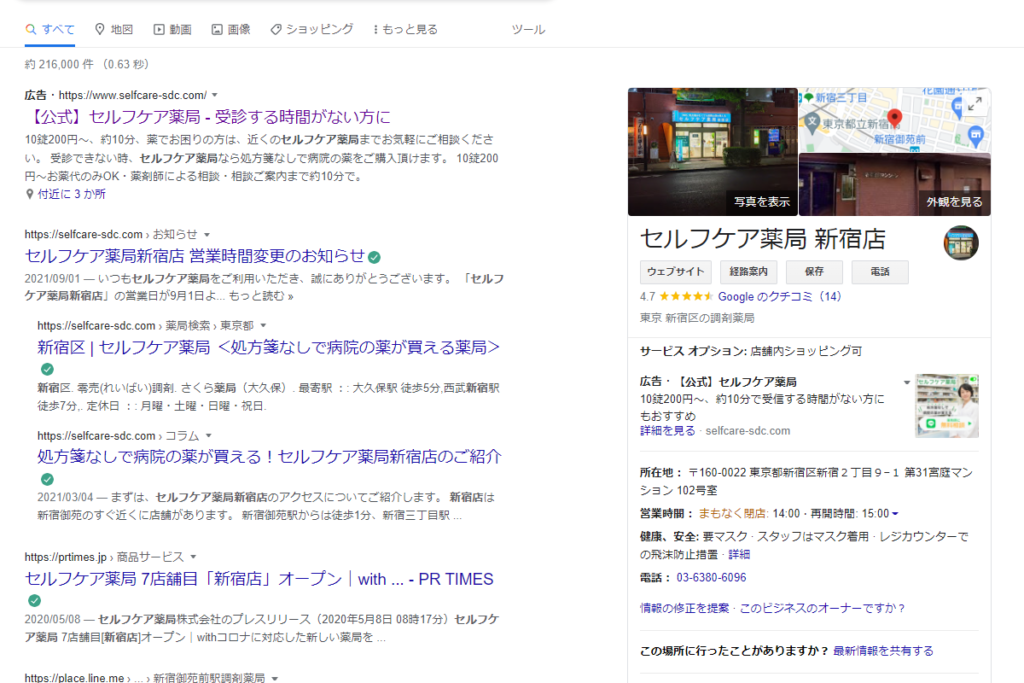This screenshot has height=683, width=1024.
Task: Click the 付近に 3 か所 location link
Action: coord(72,194)
